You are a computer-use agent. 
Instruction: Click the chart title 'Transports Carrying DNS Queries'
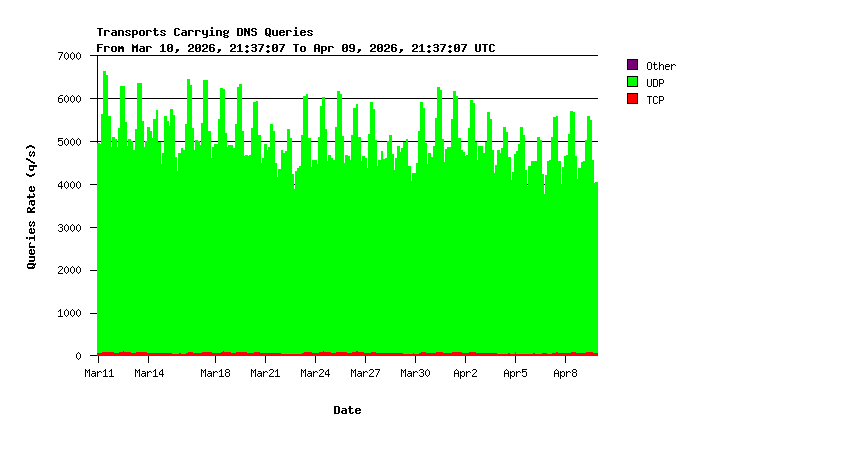(x=205, y=32)
